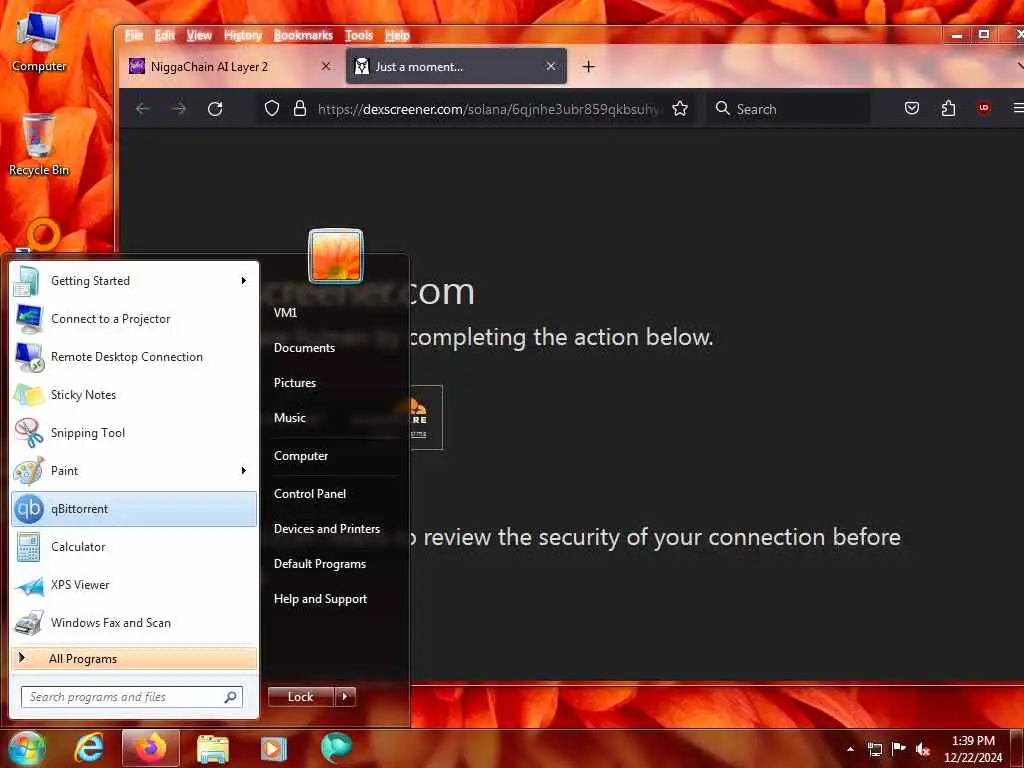1024x768 pixels.
Task: Open the Action Center flag icon
Action: [899, 748]
